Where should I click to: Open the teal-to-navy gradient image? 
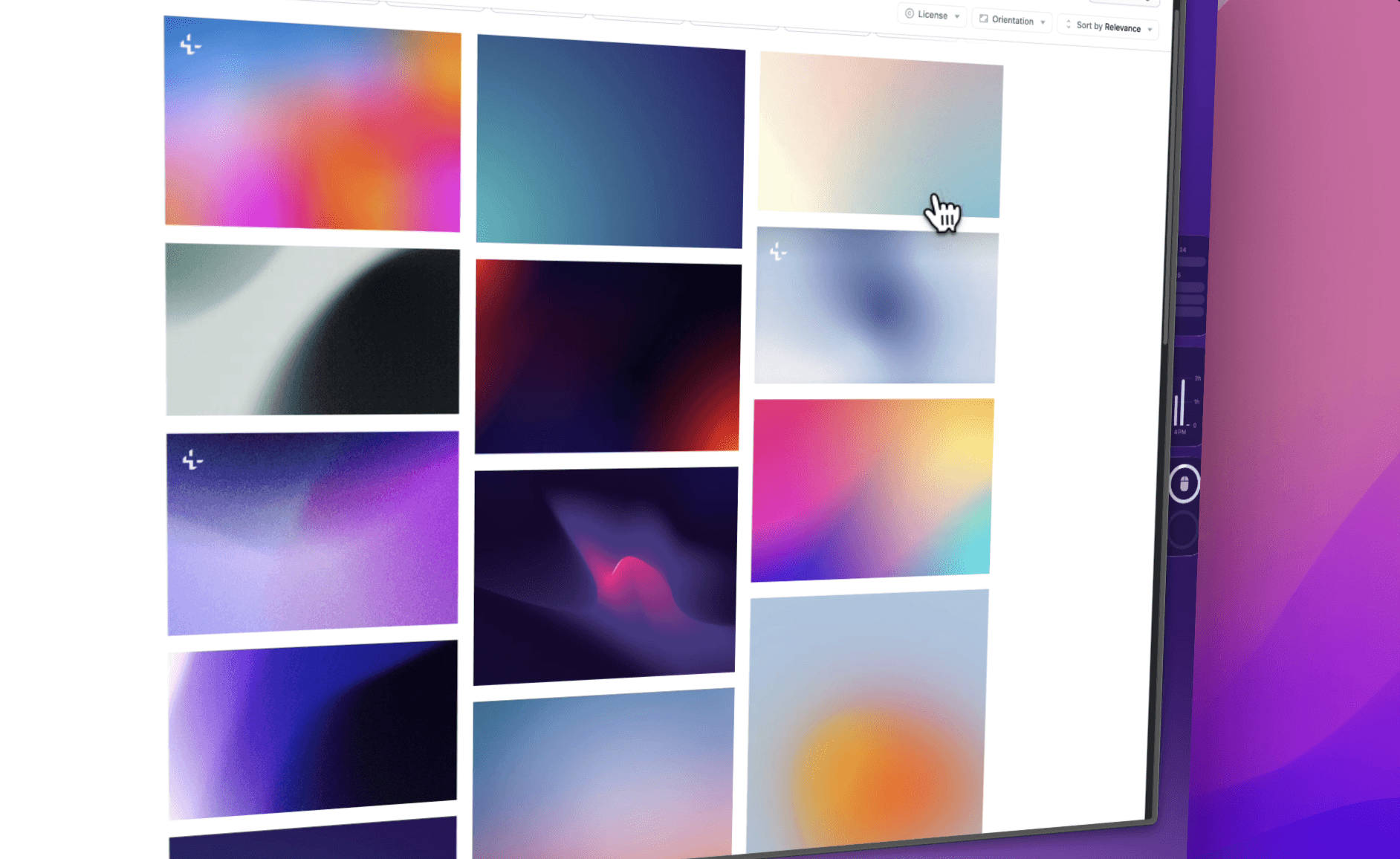click(609, 141)
